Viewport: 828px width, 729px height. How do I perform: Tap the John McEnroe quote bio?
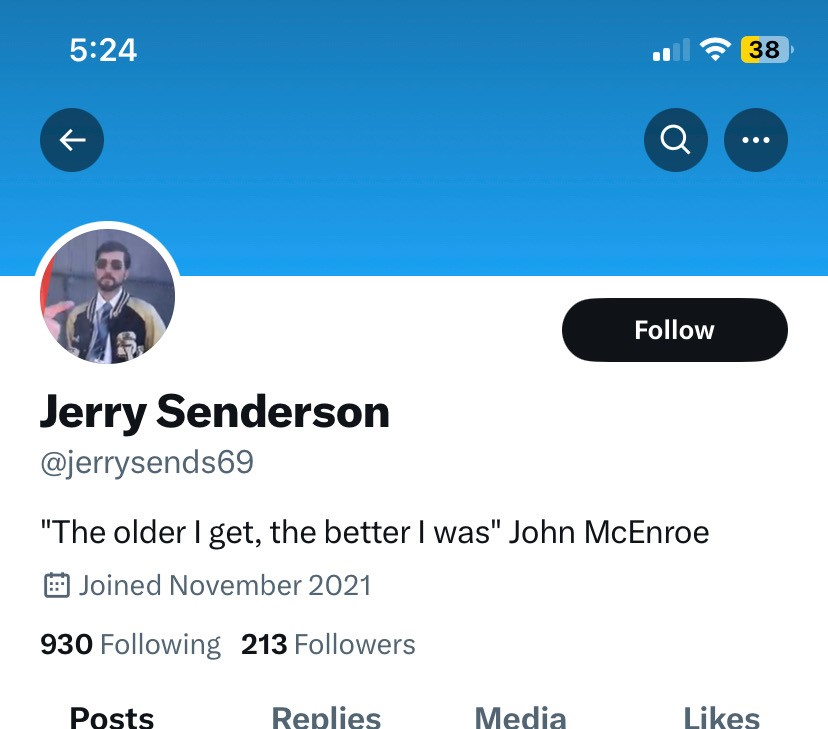pos(374,531)
